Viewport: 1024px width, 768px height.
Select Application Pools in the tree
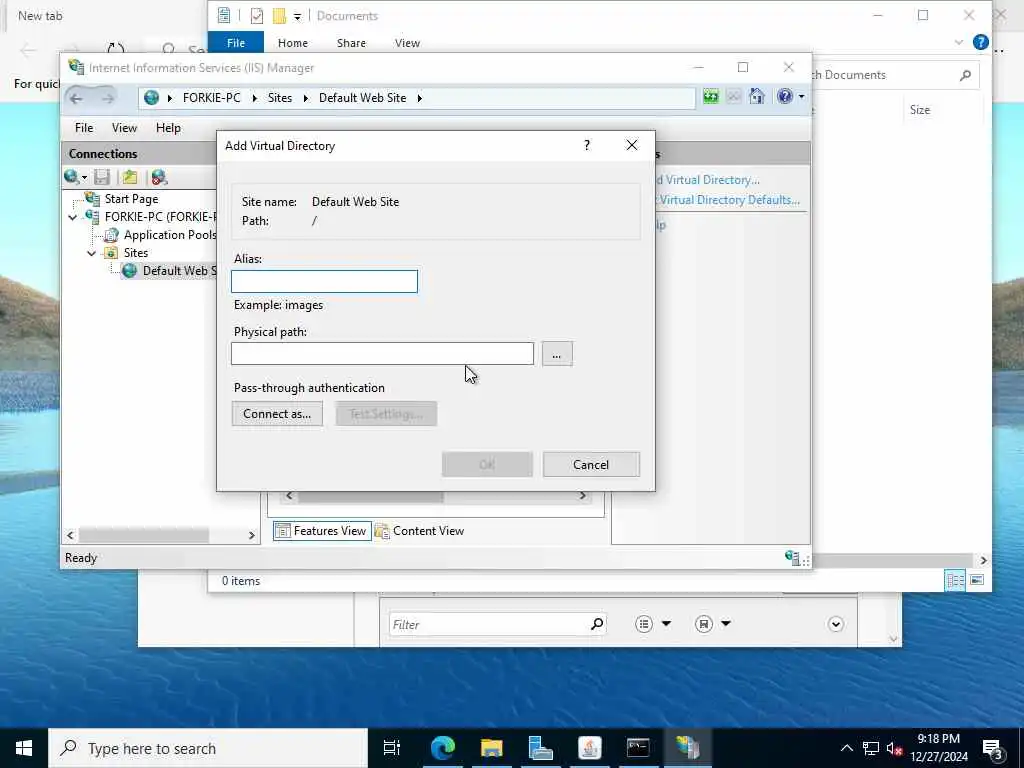170,235
